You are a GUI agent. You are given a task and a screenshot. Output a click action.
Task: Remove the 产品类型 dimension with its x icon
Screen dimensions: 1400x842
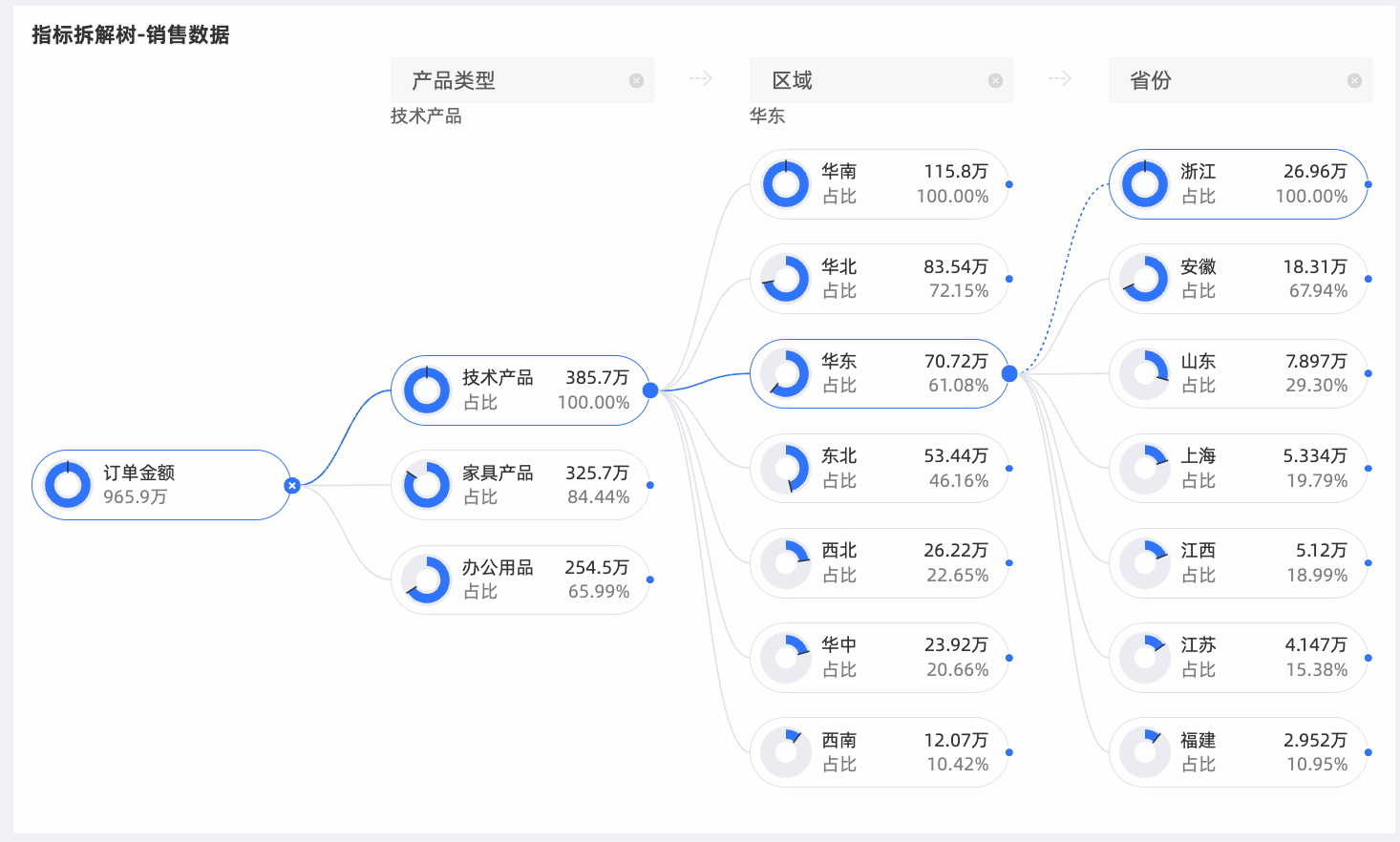click(x=636, y=81)
